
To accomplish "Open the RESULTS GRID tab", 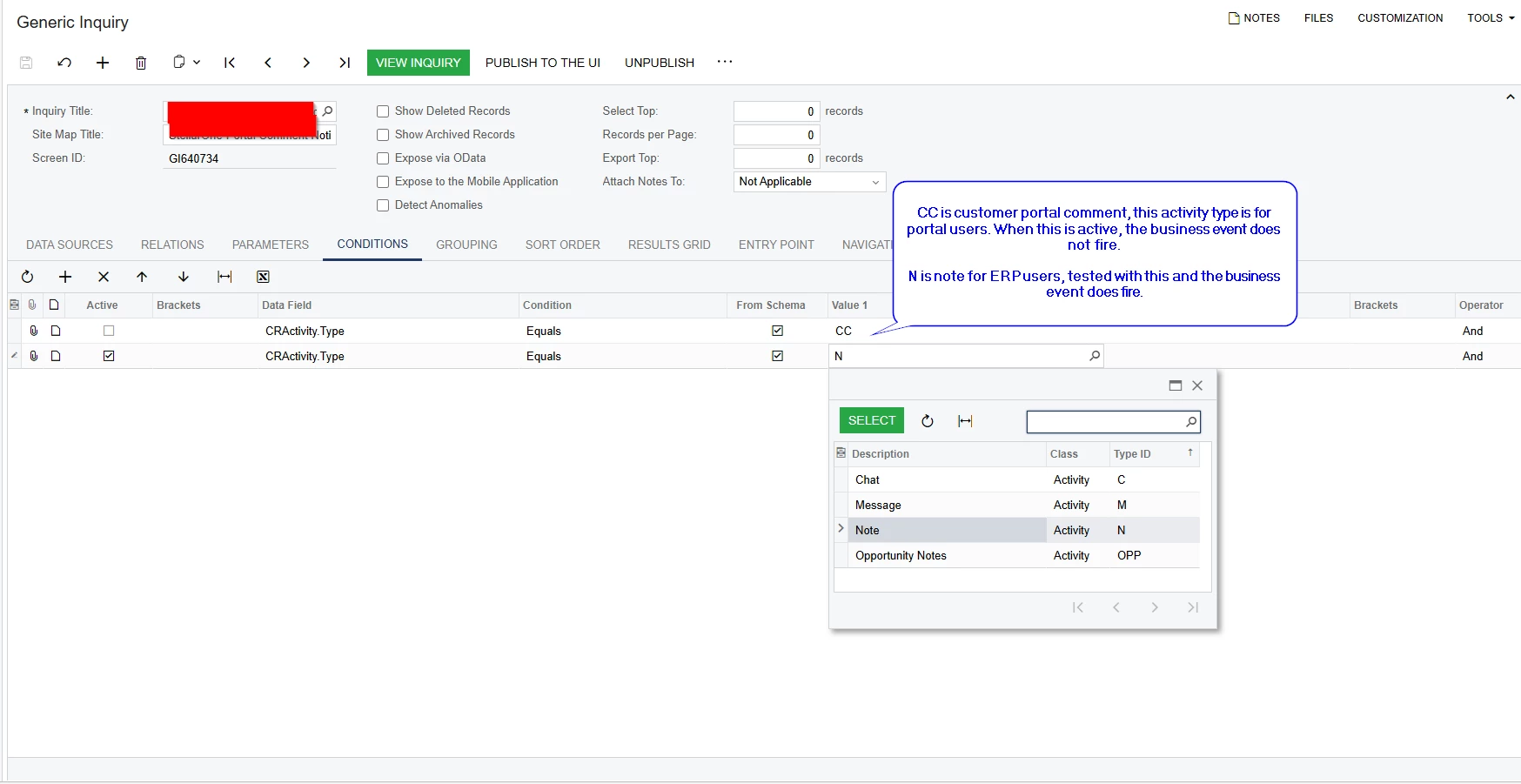I will tap(669, 245).
